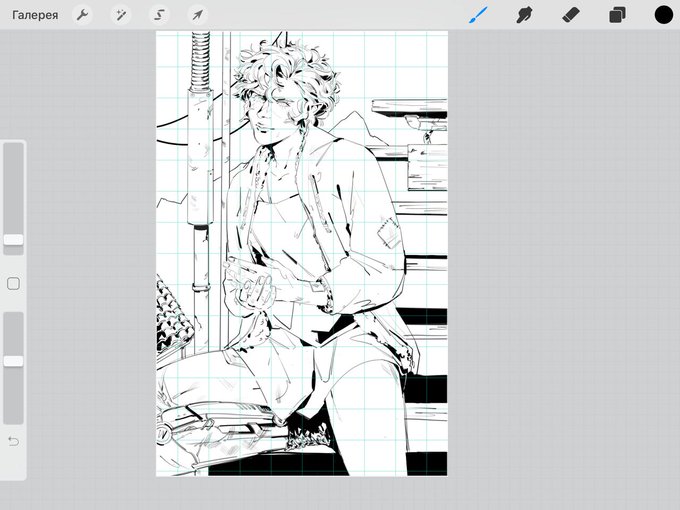Tap the drawing canvas artwork

click(302, 254)
